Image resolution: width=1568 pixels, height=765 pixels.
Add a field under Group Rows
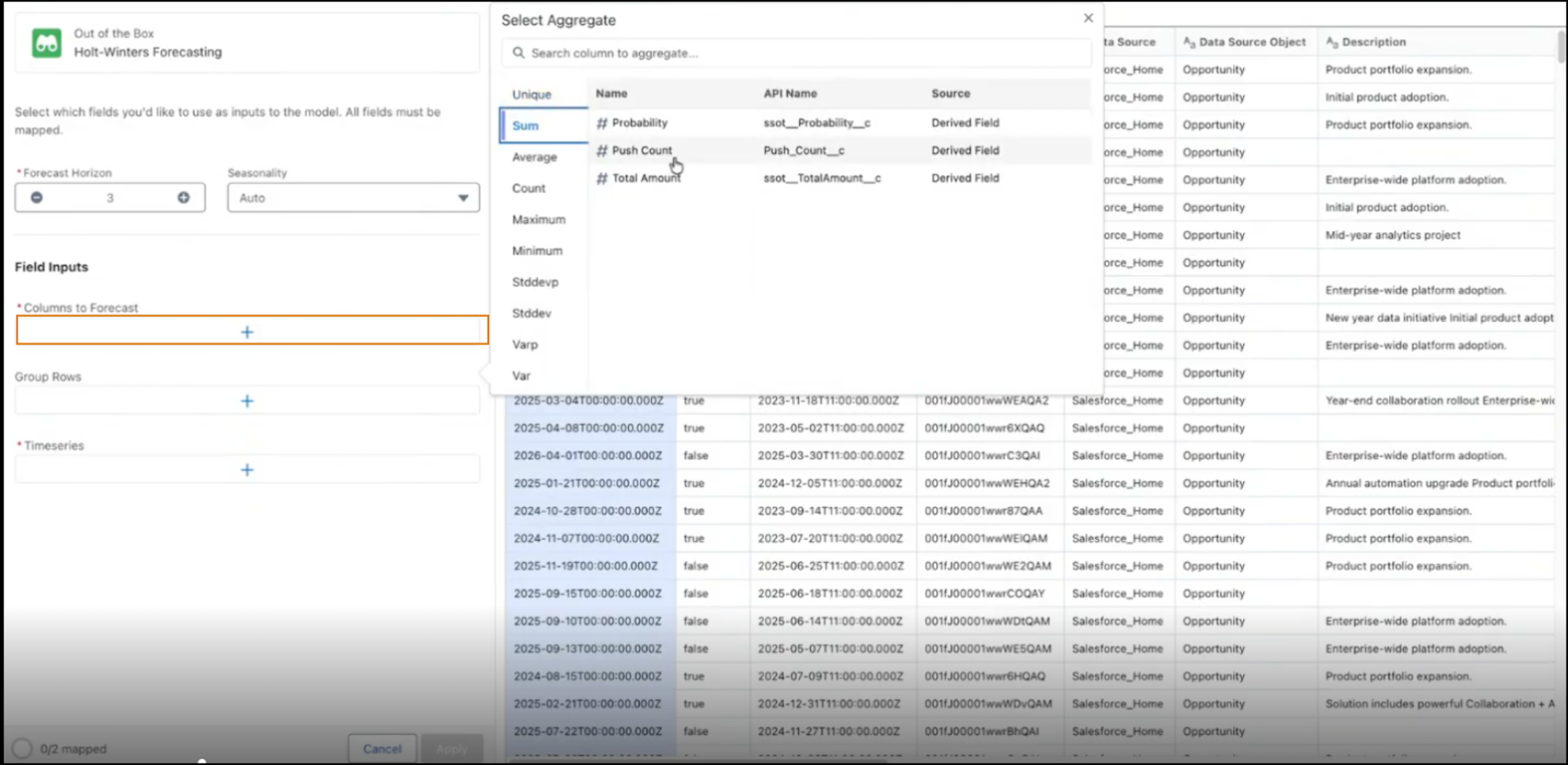pos(247,400)
